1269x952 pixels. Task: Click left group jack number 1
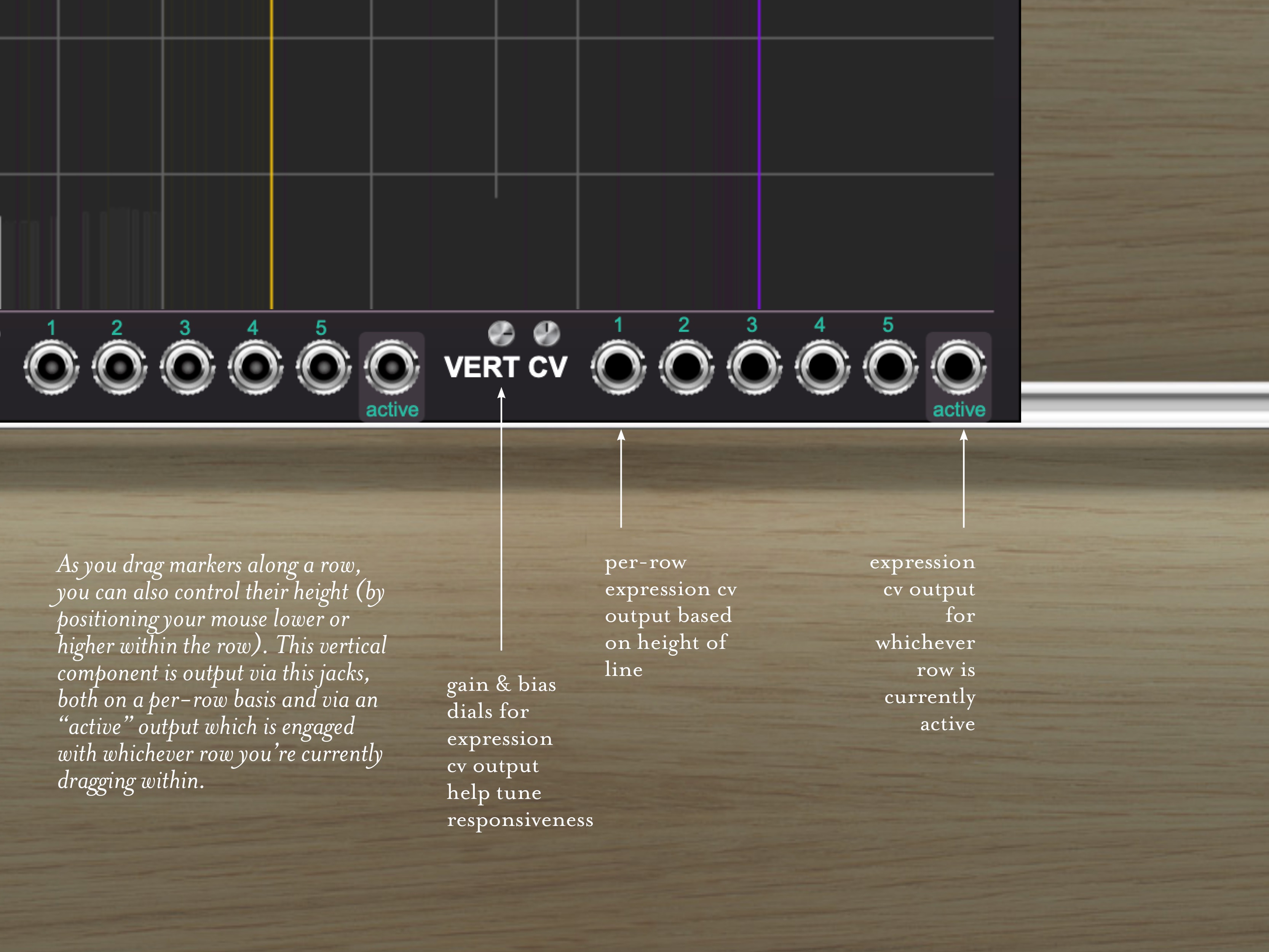[x=52, y=367]
